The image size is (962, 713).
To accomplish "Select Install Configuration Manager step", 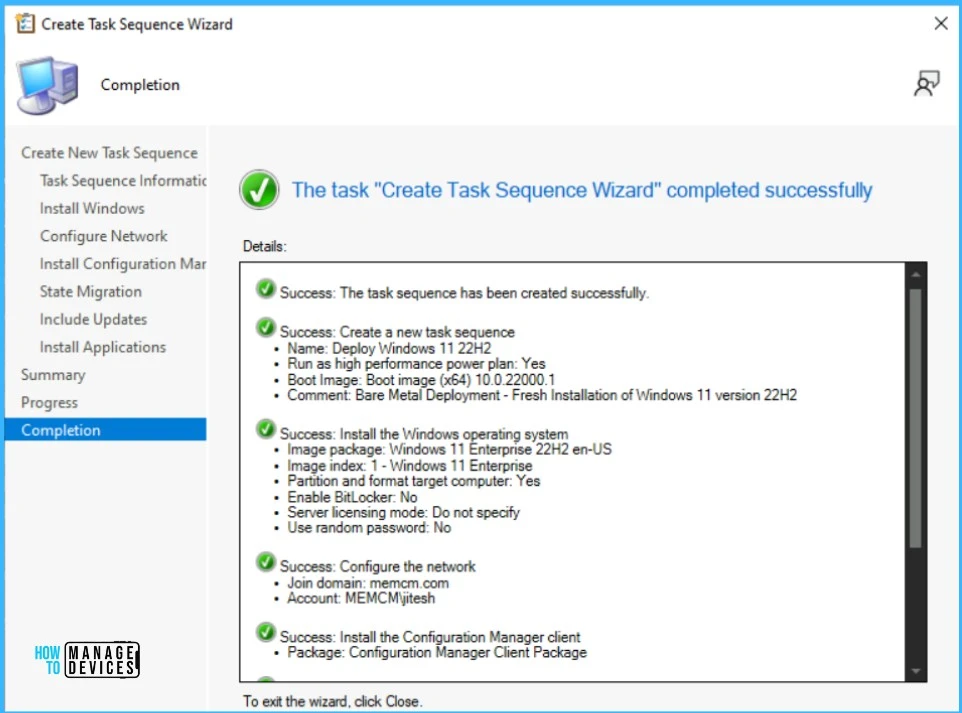I will pyautogui.click(x=123, y=264).
